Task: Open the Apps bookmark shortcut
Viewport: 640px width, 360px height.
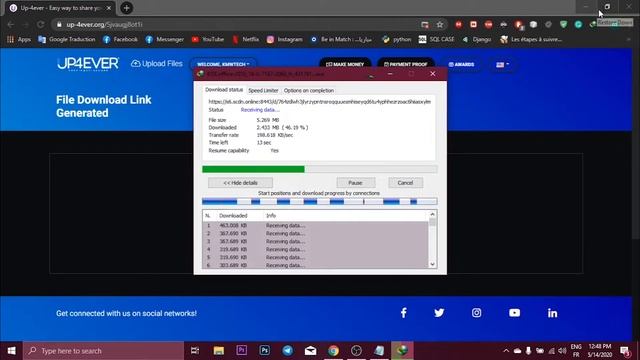Action: (x=19, y=39)
